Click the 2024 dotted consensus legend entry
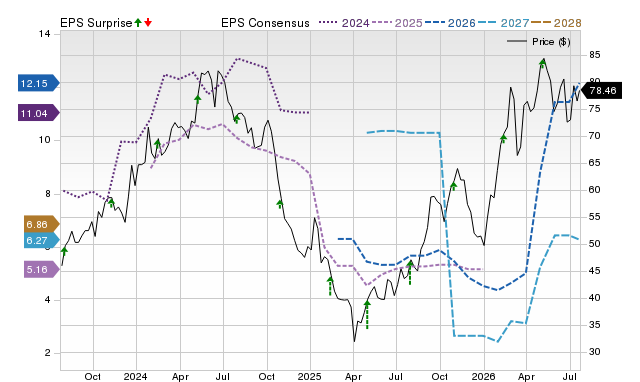640x382 pixels. [344, 23]
